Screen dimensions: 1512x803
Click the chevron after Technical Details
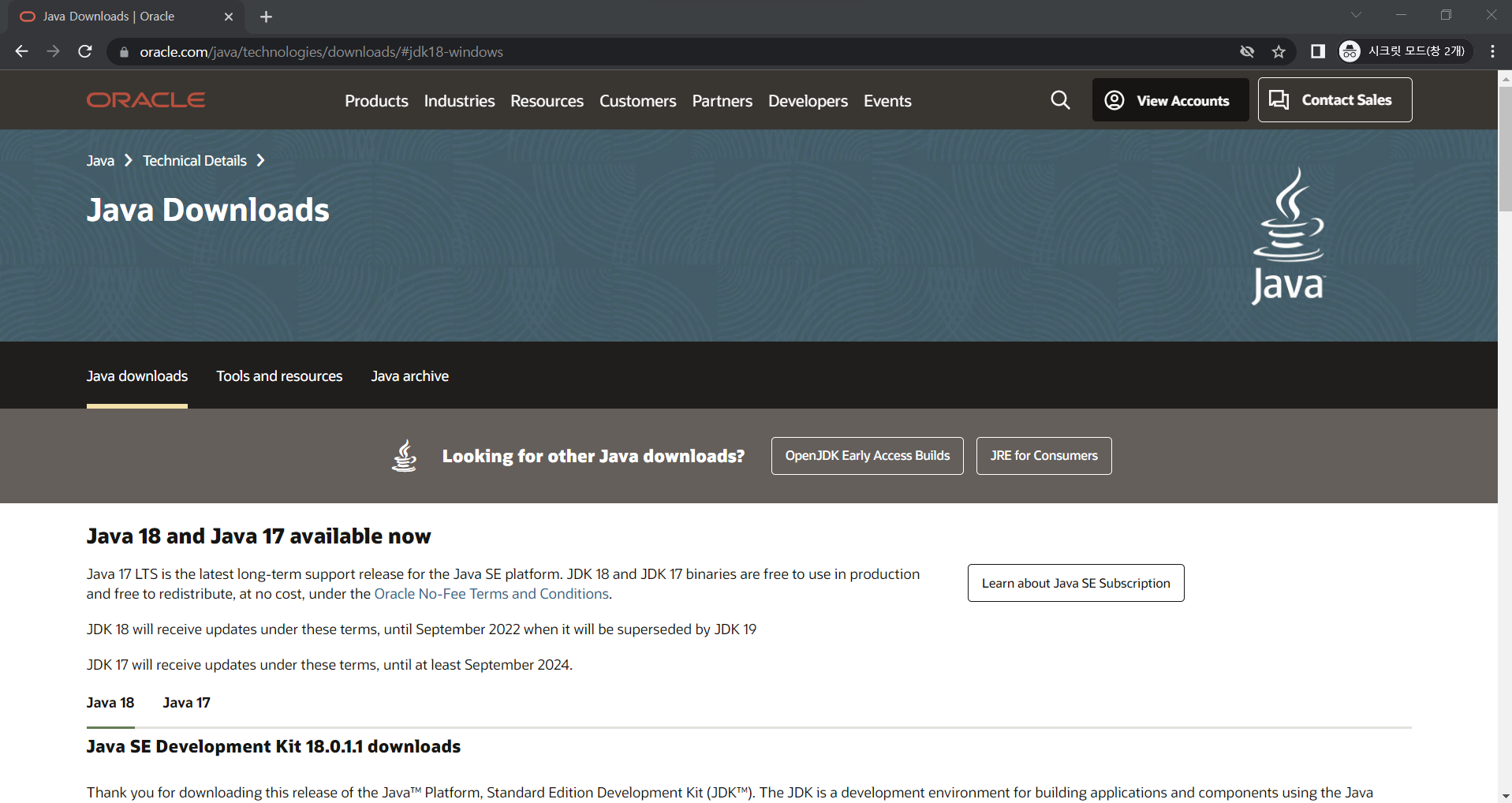pos(260,161)
